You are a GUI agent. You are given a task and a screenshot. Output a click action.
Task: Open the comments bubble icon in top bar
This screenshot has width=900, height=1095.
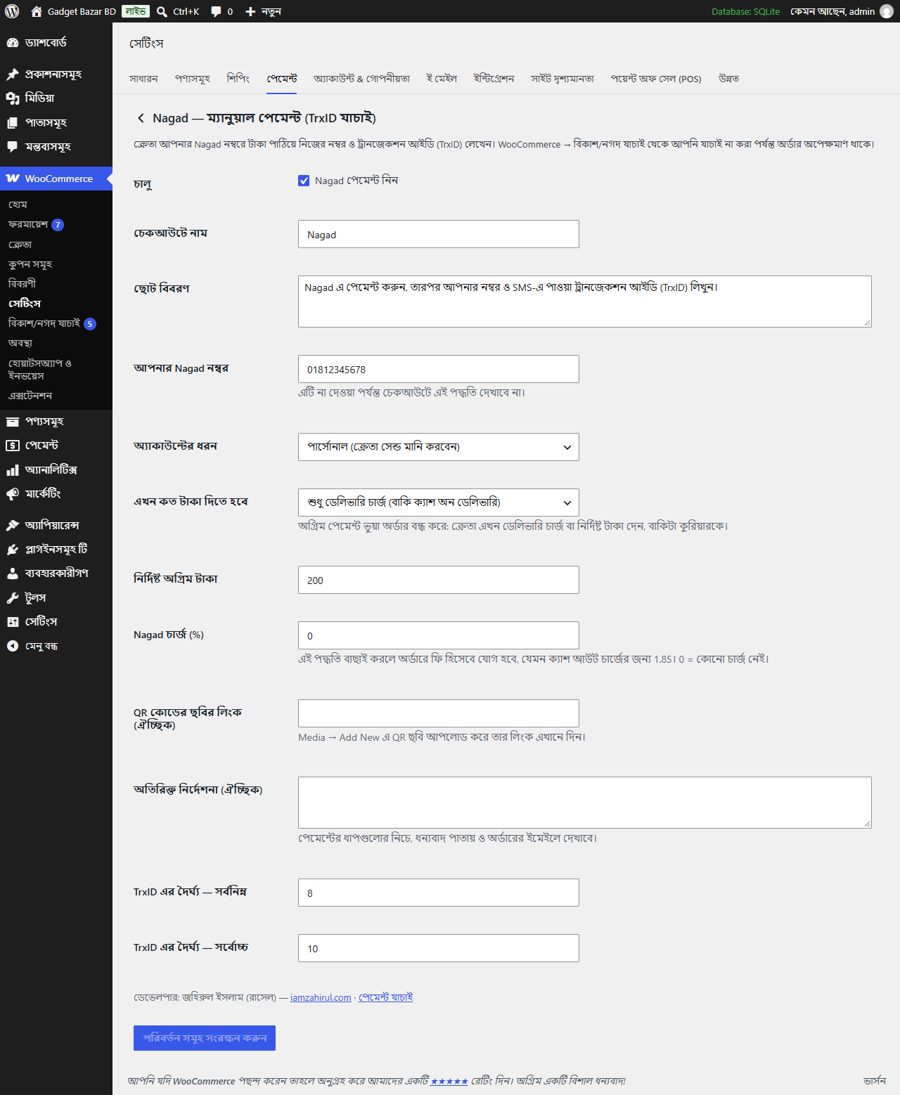pos(216,12)
